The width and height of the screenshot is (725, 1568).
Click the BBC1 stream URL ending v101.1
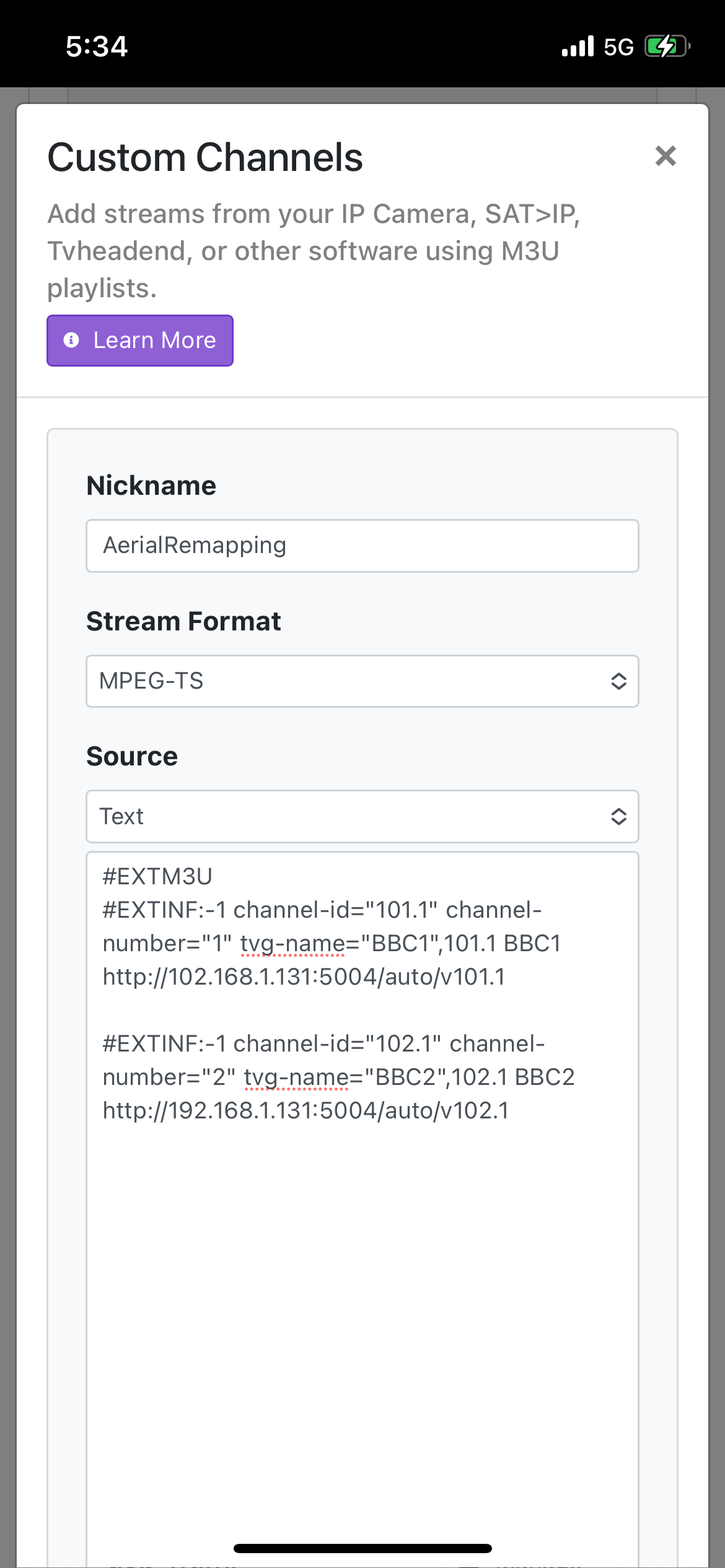click(304, 977)
